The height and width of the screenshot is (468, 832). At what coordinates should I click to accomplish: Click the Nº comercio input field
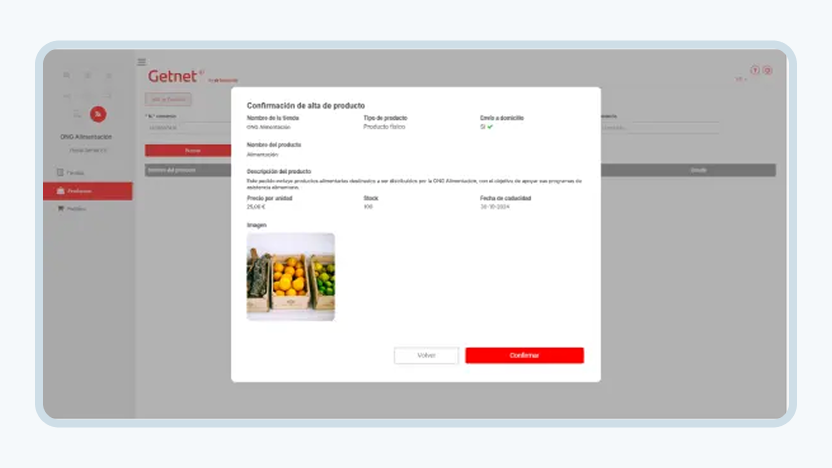pyautogui.click(x=188, y=128)
